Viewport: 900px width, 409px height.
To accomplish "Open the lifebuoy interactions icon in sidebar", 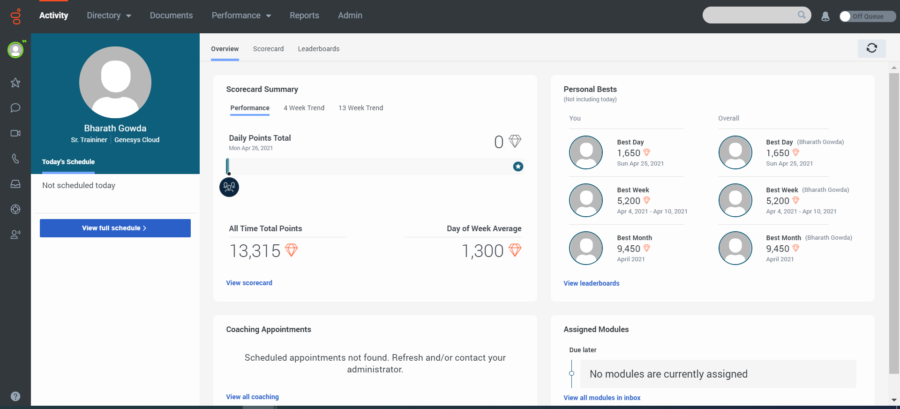I will pyautogui.click(x=15, y=209).
